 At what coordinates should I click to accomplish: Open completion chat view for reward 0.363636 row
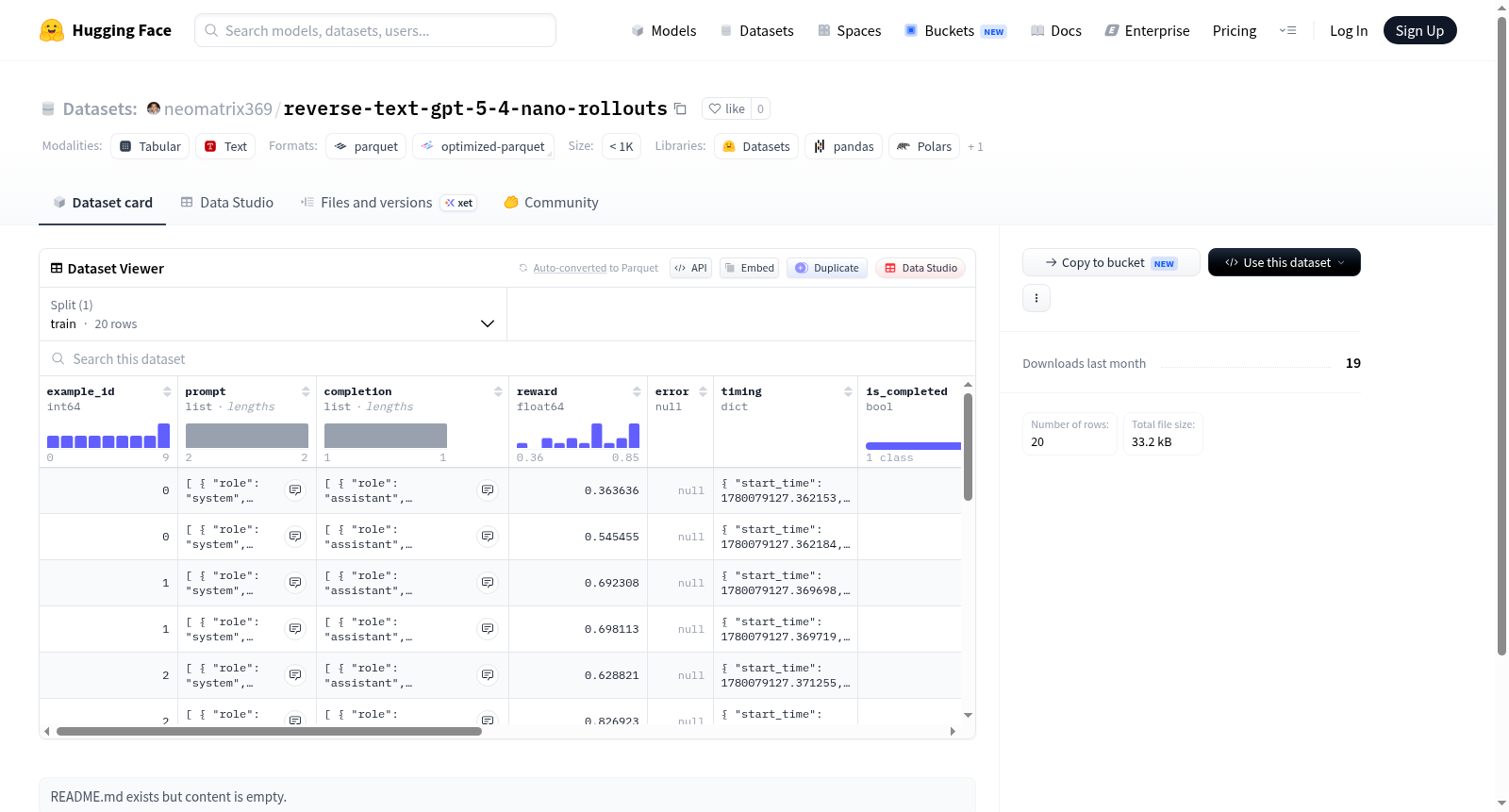(x=488, y=490)
